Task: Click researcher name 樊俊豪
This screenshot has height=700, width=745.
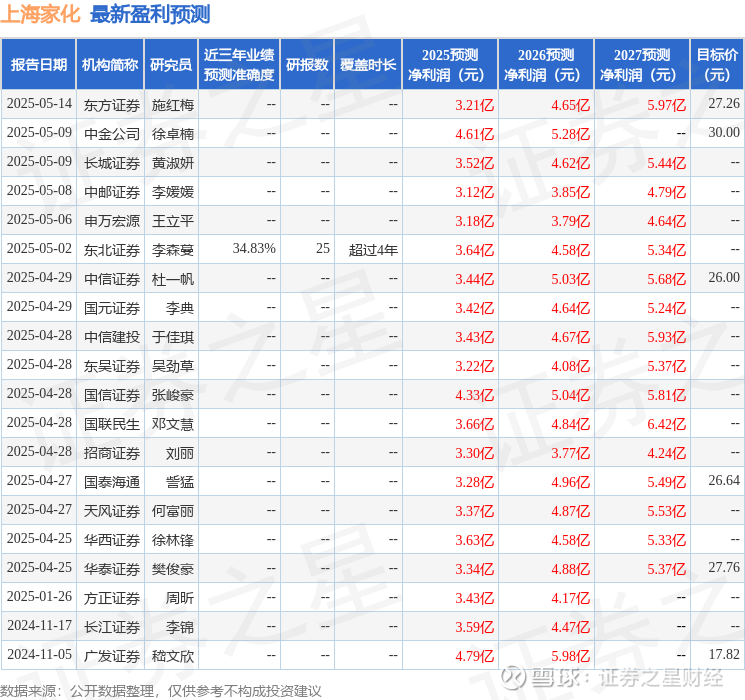Action: pyautogui.click(x=172, y=569)
